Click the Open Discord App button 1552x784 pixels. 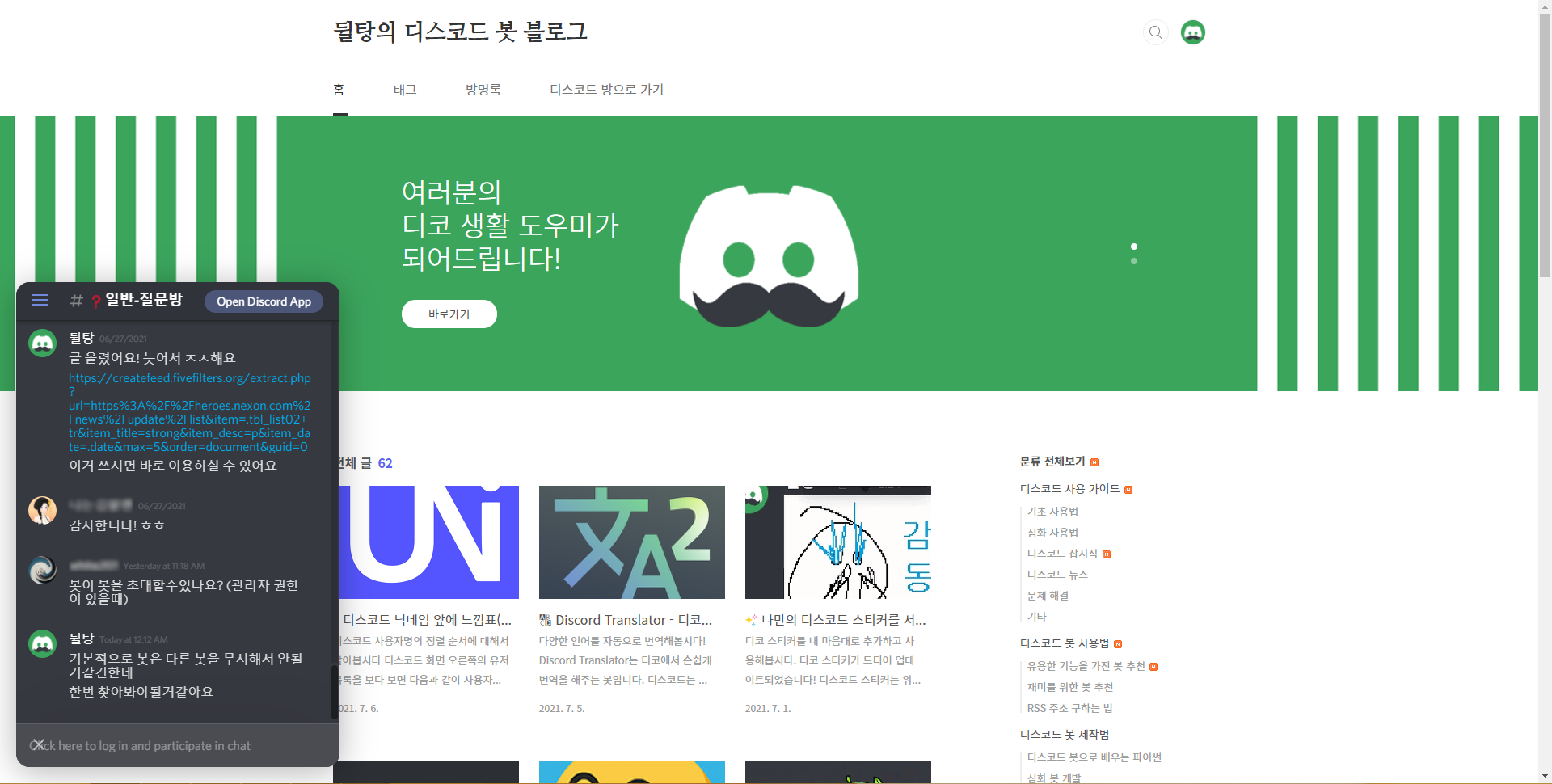tap(264, 301)
